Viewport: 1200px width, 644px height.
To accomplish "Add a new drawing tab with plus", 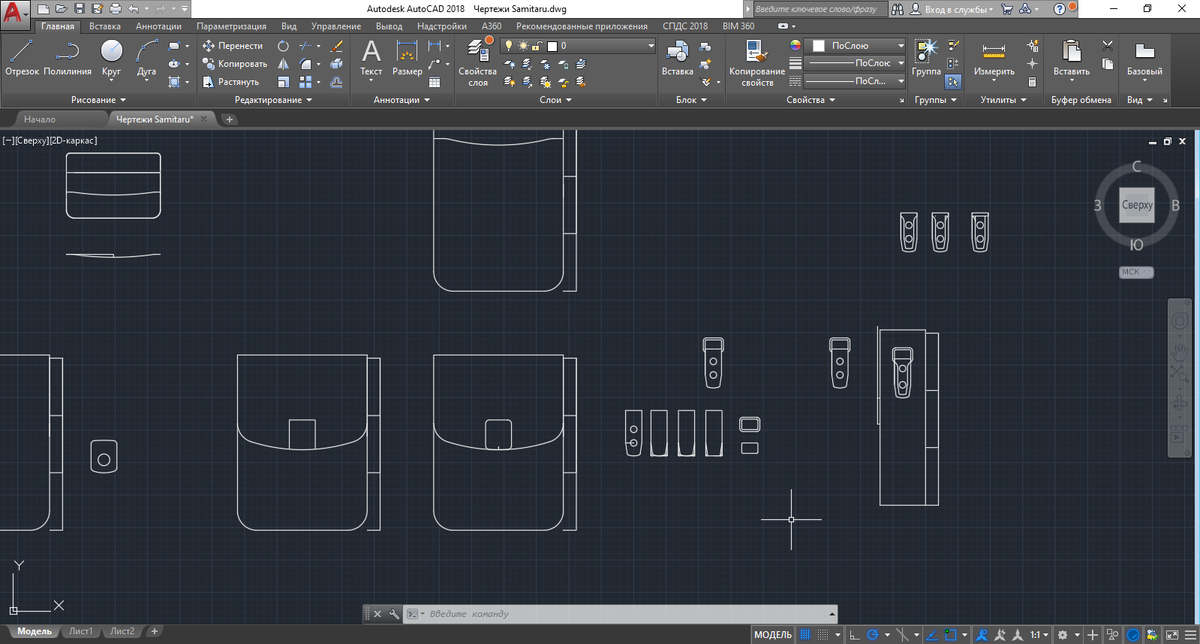I will point(229,119).
